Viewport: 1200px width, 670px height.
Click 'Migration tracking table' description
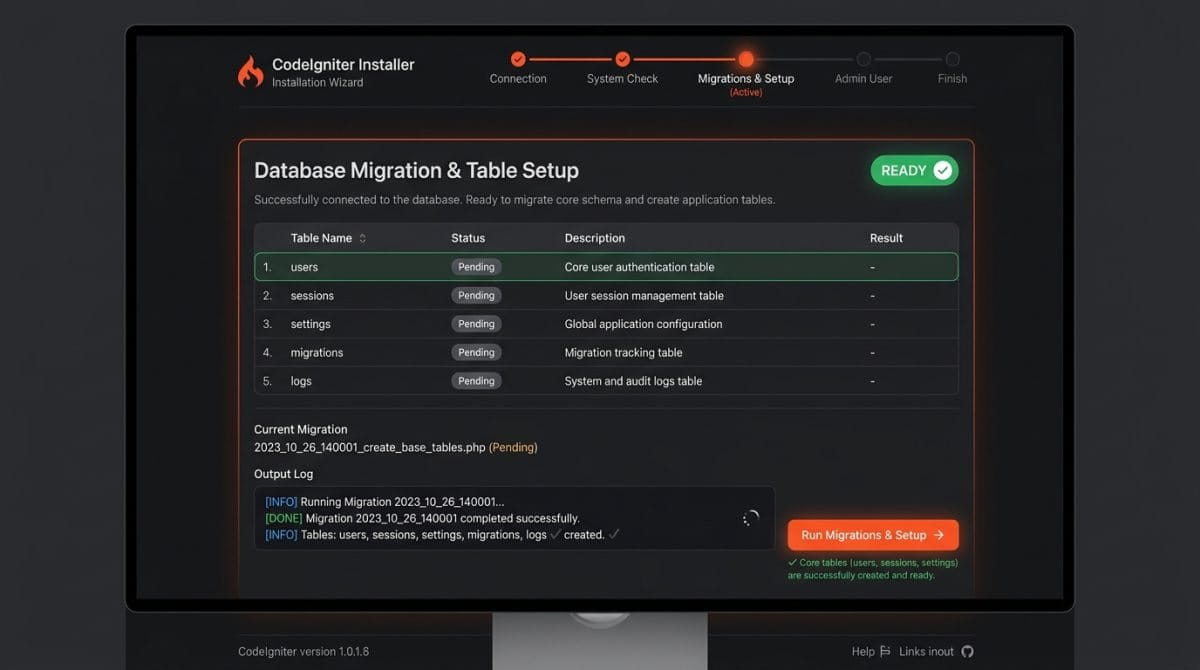(x=624, y=353)
